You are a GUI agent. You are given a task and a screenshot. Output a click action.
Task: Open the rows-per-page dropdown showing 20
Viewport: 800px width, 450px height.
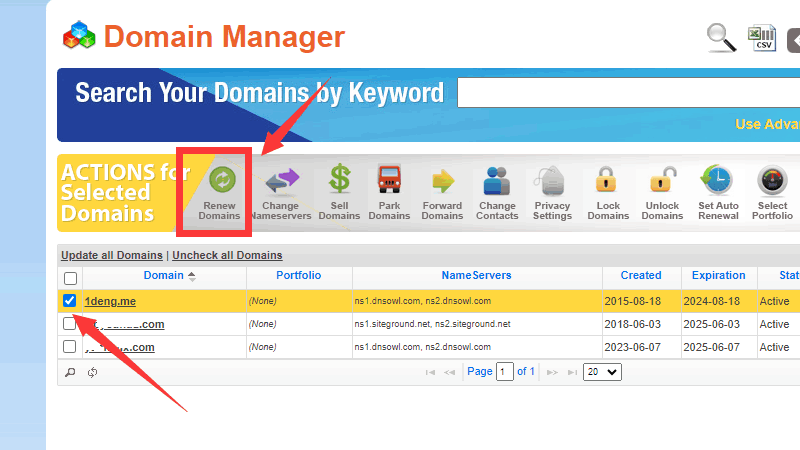point(602,372)
